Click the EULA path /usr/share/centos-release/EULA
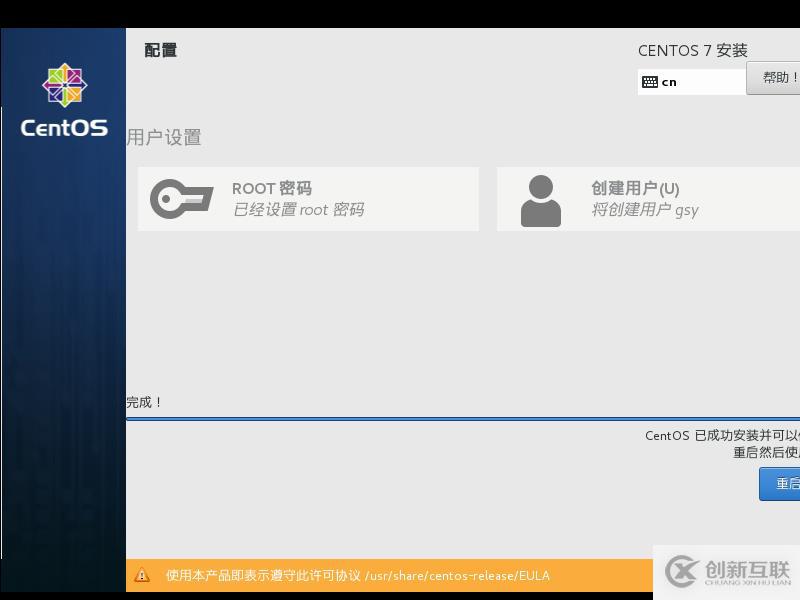This screenshot has height=600, width=800. 458,575
